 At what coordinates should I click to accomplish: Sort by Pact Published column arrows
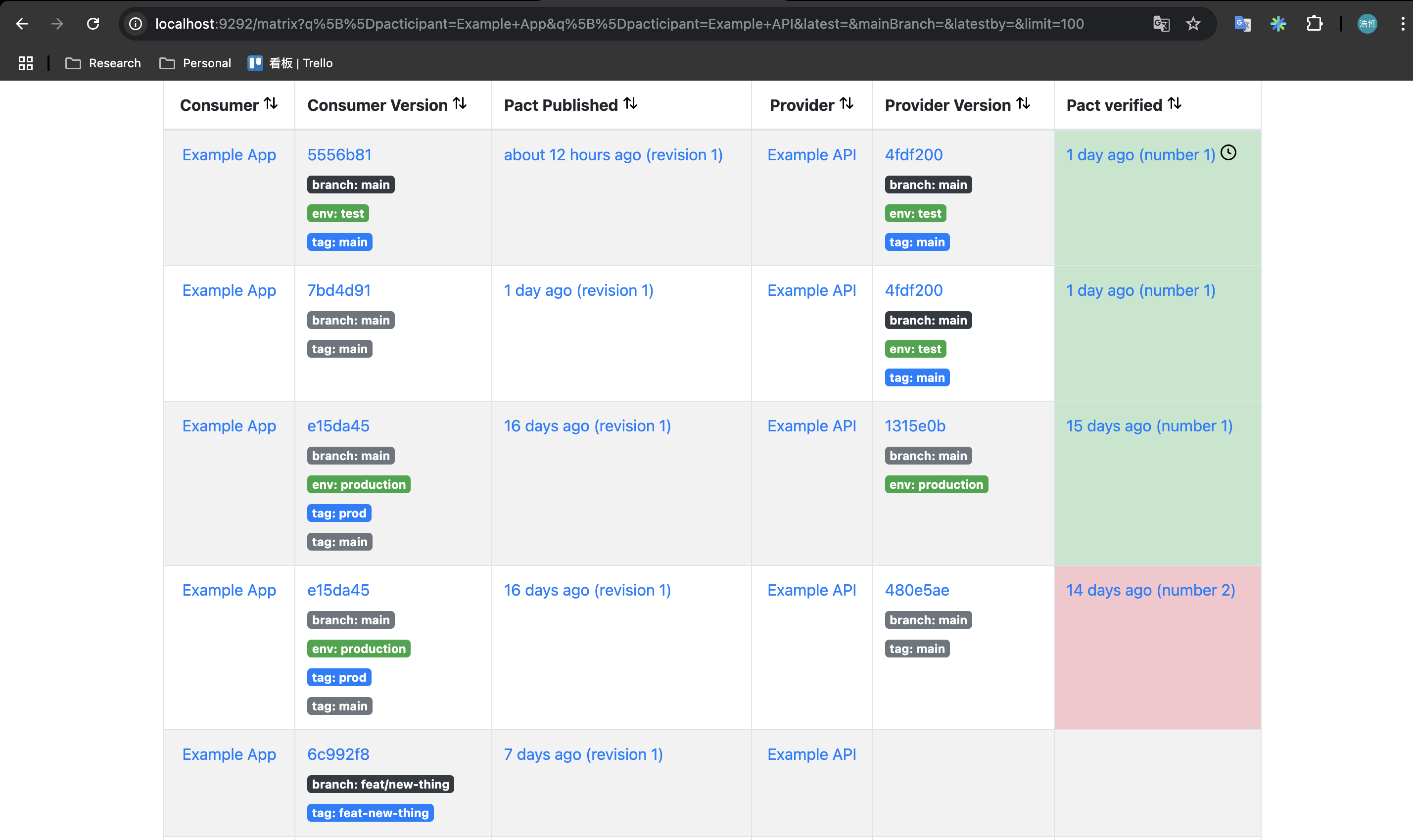point(630,103)
